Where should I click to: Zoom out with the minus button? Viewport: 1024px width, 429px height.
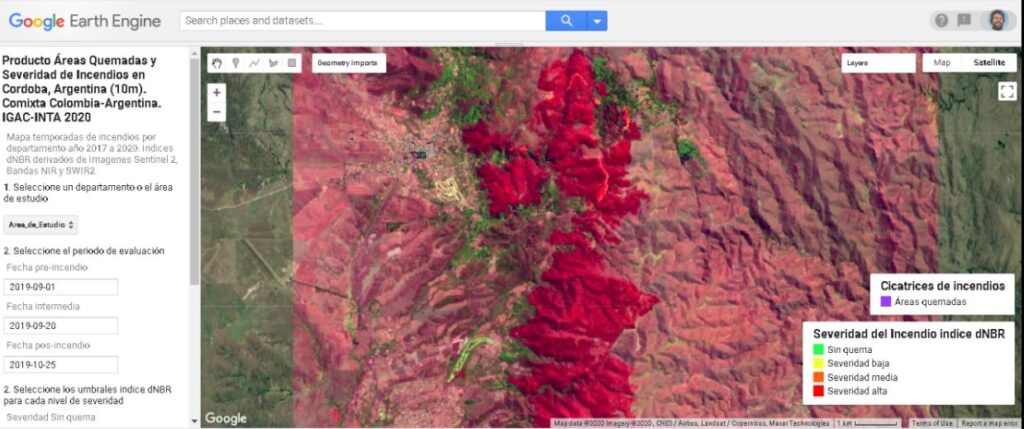click(217, 112)
